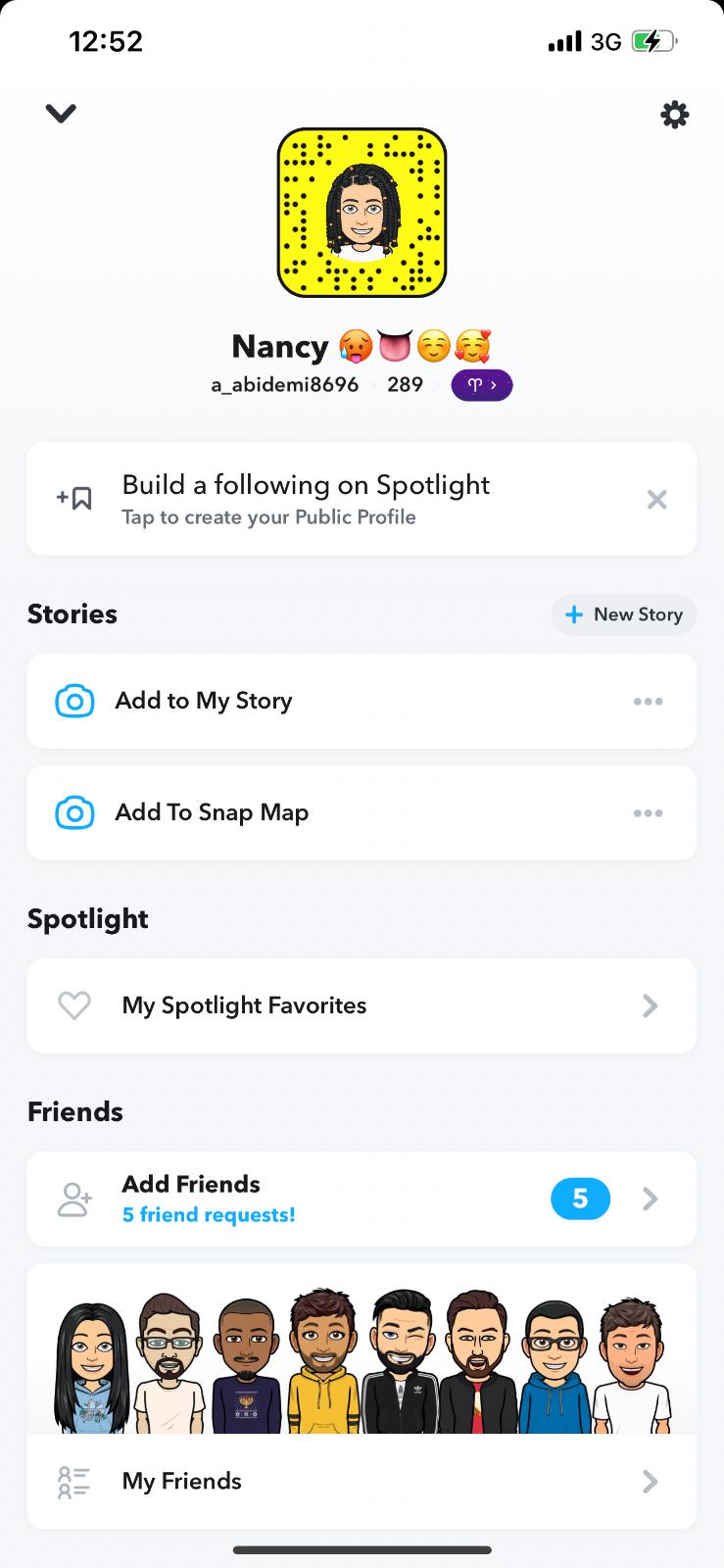Tap the add-bookmark public profile icon
This screenshot has width=724, height=1568.
click(x=74, y=499)
